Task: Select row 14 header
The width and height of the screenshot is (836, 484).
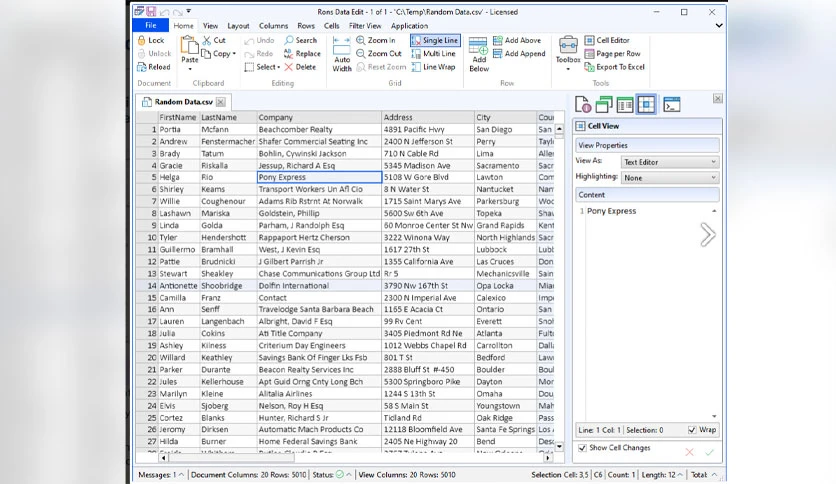Action: click(x=147, y=286)
